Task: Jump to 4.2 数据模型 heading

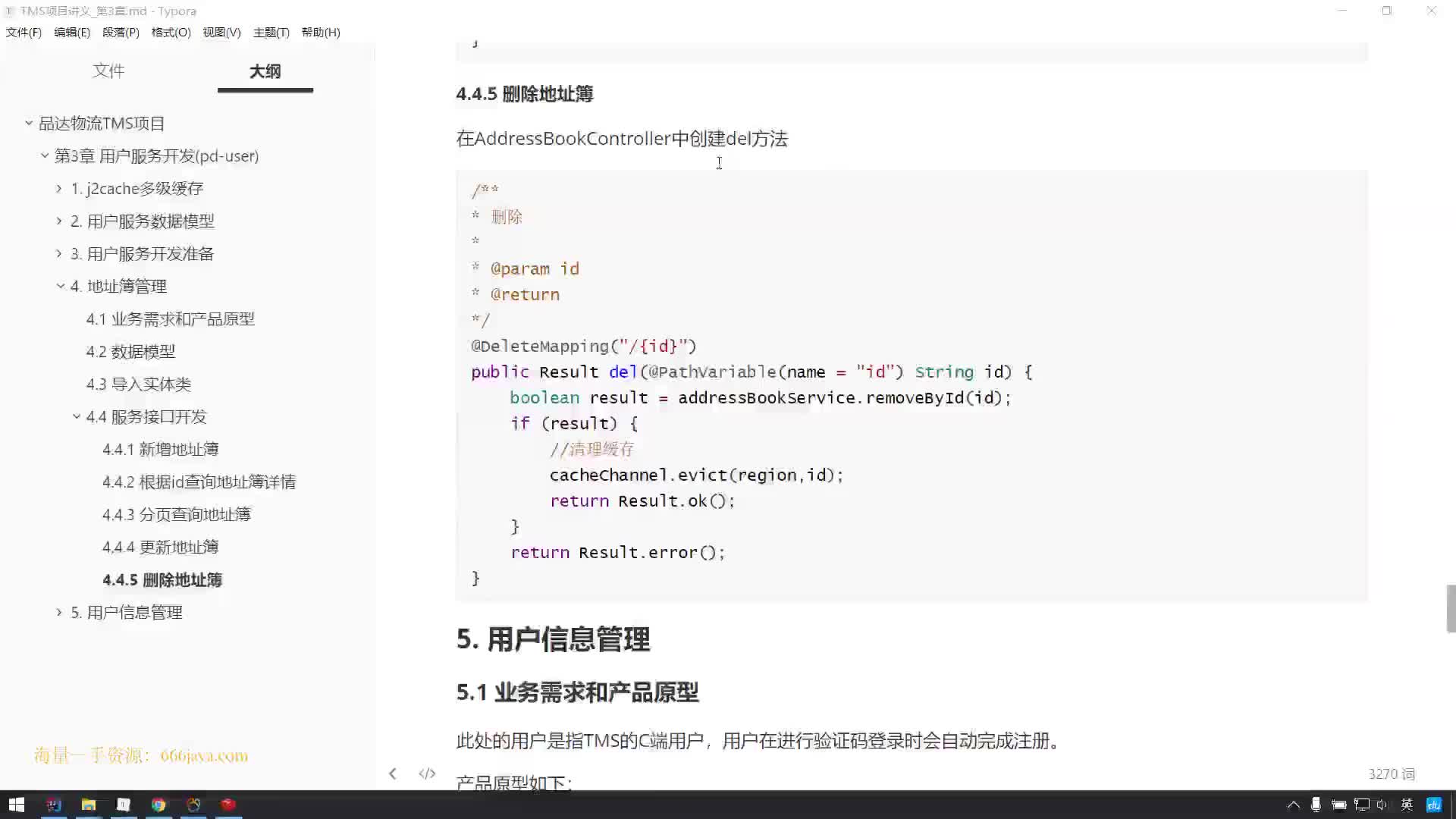Action: pos(130,352)
